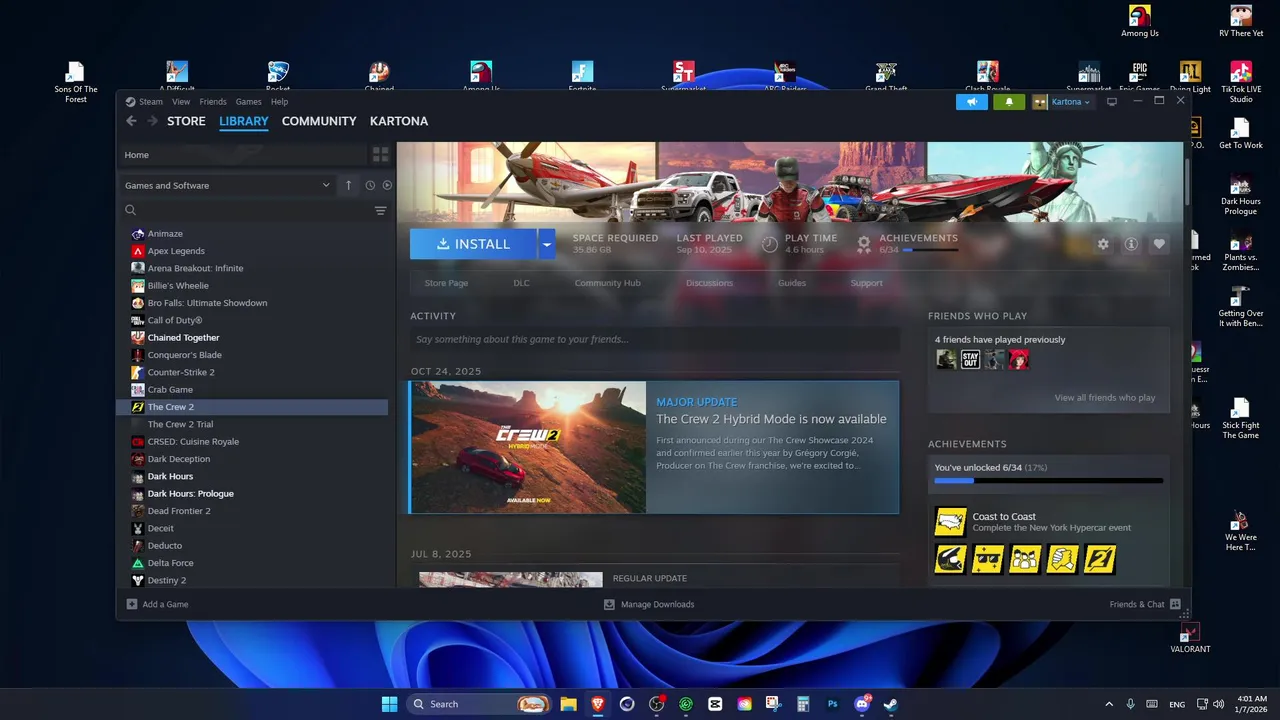This screenshot has height=720, width=1280.
Task: Open collections grid view icon beside Home
Action: pos(380,155)
